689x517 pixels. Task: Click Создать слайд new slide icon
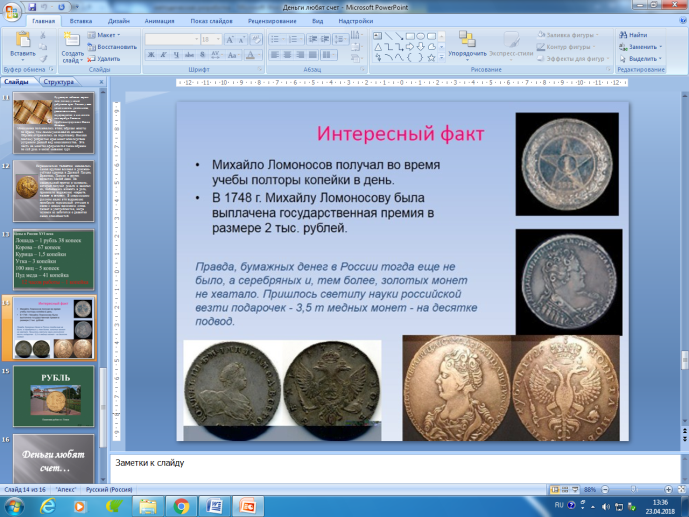(x=71, y=40)
